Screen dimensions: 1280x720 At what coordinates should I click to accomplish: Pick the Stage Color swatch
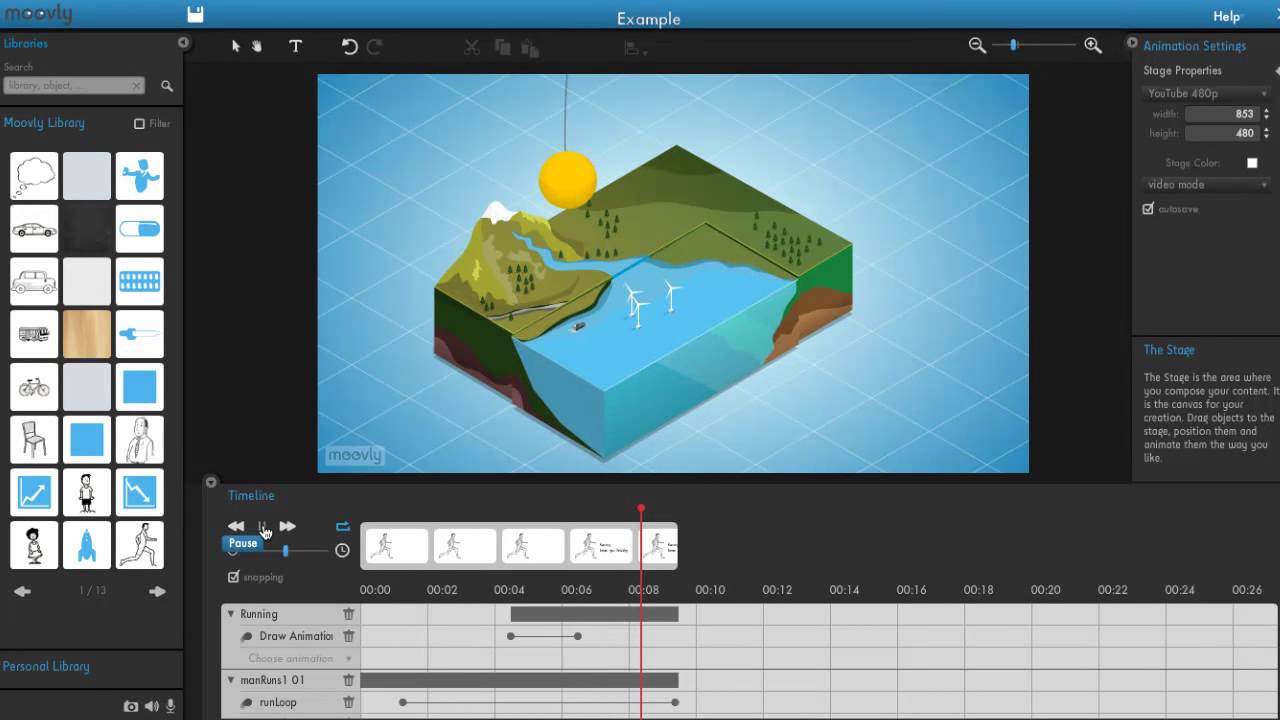[1252, 163]
